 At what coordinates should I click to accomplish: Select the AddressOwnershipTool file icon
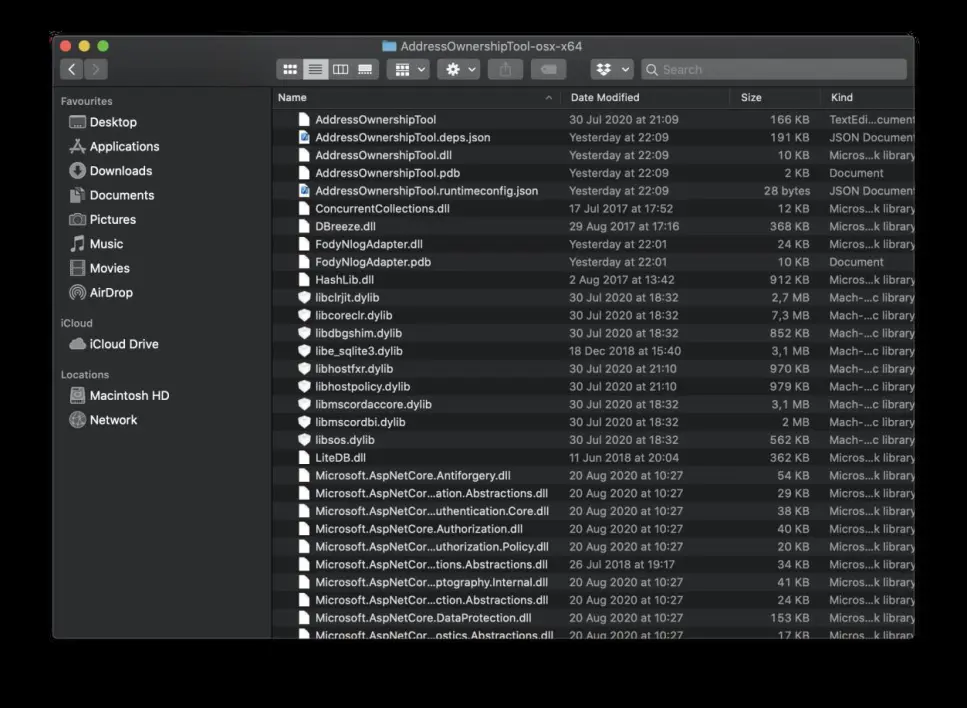304,120
